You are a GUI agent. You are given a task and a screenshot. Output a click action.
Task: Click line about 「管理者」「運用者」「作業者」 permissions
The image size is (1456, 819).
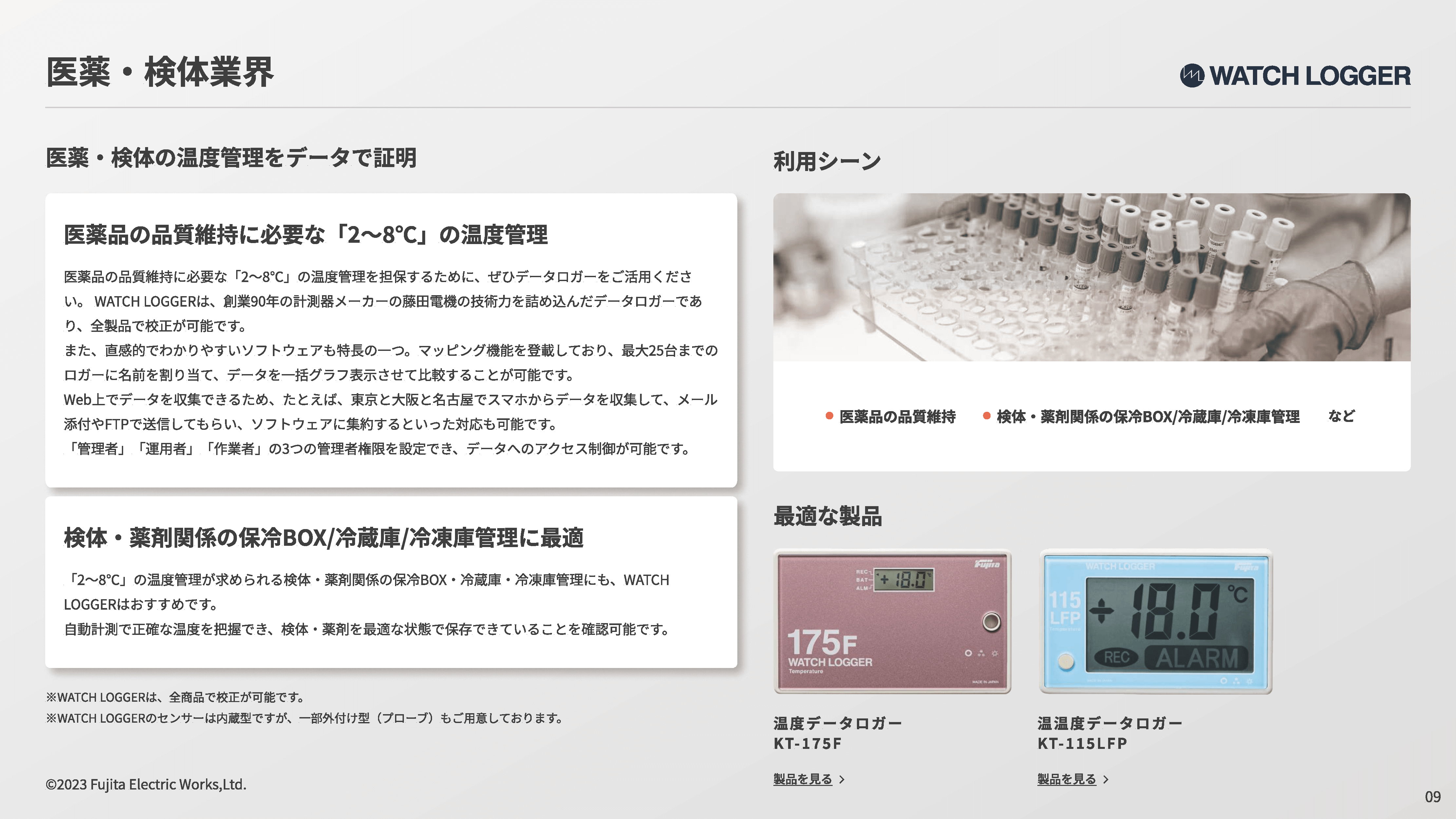point(376,449)
